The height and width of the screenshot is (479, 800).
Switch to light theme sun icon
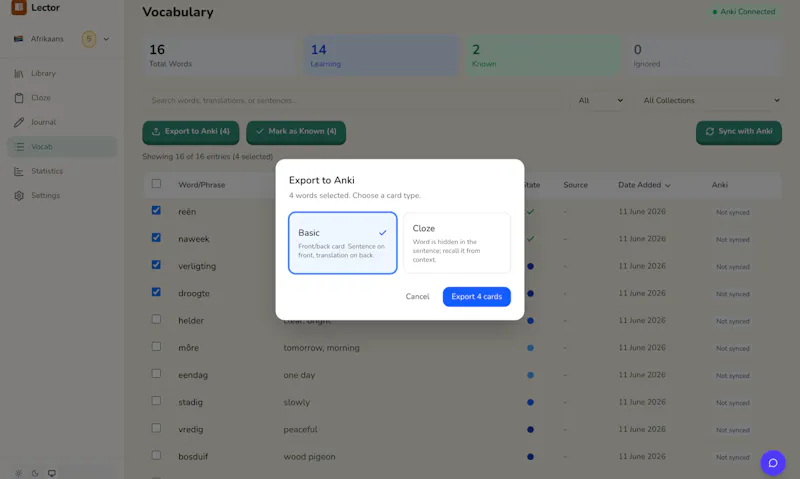[x=18, y=473]
